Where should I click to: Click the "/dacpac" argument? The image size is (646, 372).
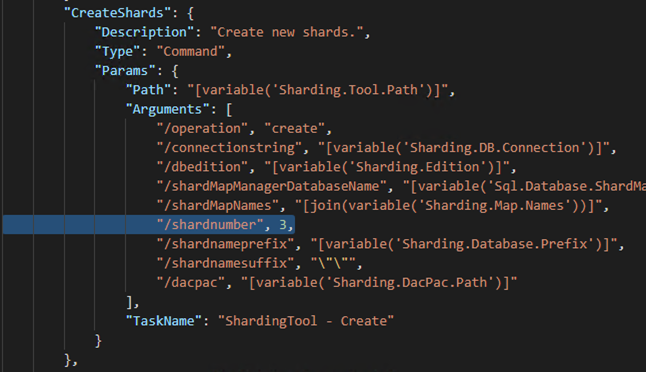(191, 283)
